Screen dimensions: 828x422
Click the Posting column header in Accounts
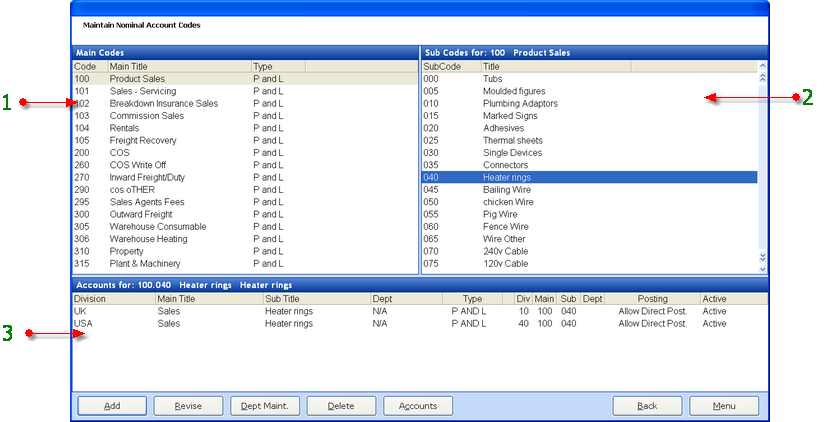click(652, 299)
